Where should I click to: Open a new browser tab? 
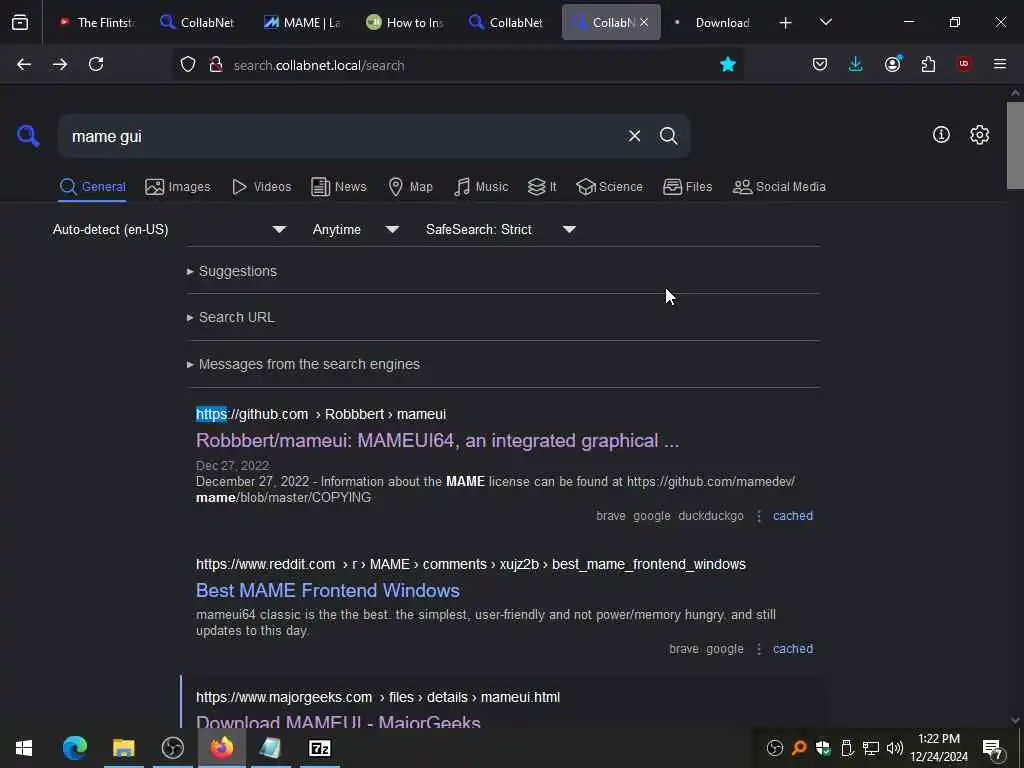click(786, 23)
